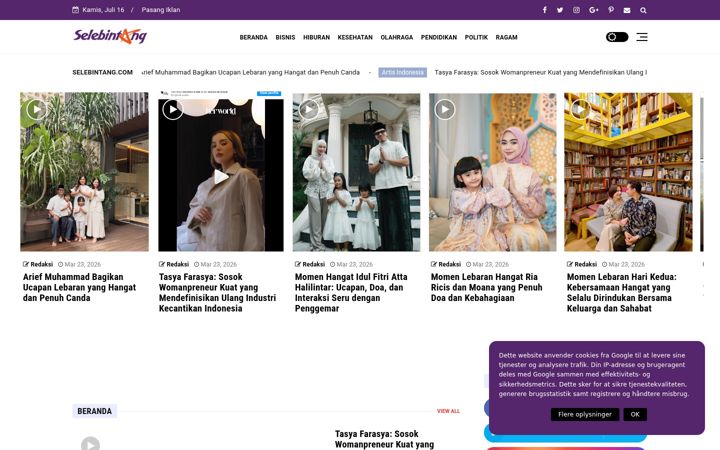Image resolution: width=720 pixels, height=450 pixels.
Task: Open article Momen Hangat Idul Fitri Atta Halilintar
Action: click(351, 292)
